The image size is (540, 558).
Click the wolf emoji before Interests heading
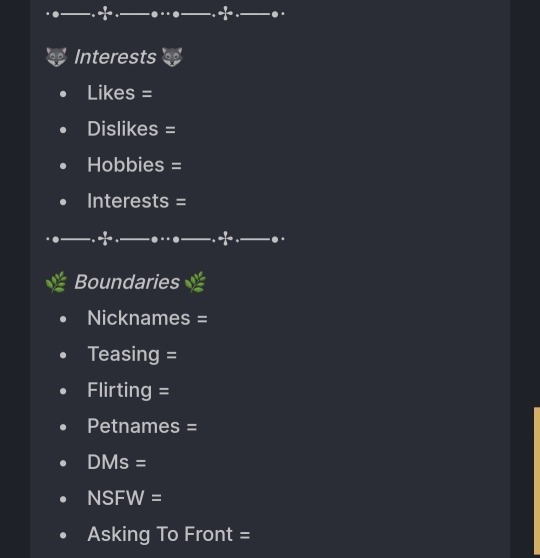click(56, 57)
